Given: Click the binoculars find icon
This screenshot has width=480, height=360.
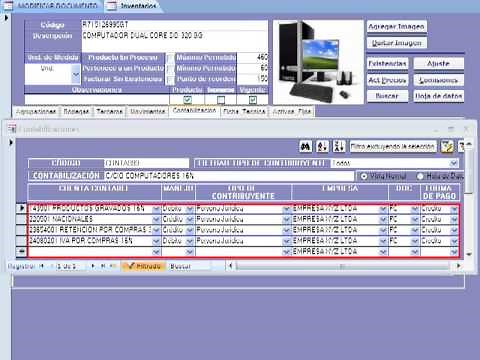Looking at the screenshot, I should tap(306, 146).
